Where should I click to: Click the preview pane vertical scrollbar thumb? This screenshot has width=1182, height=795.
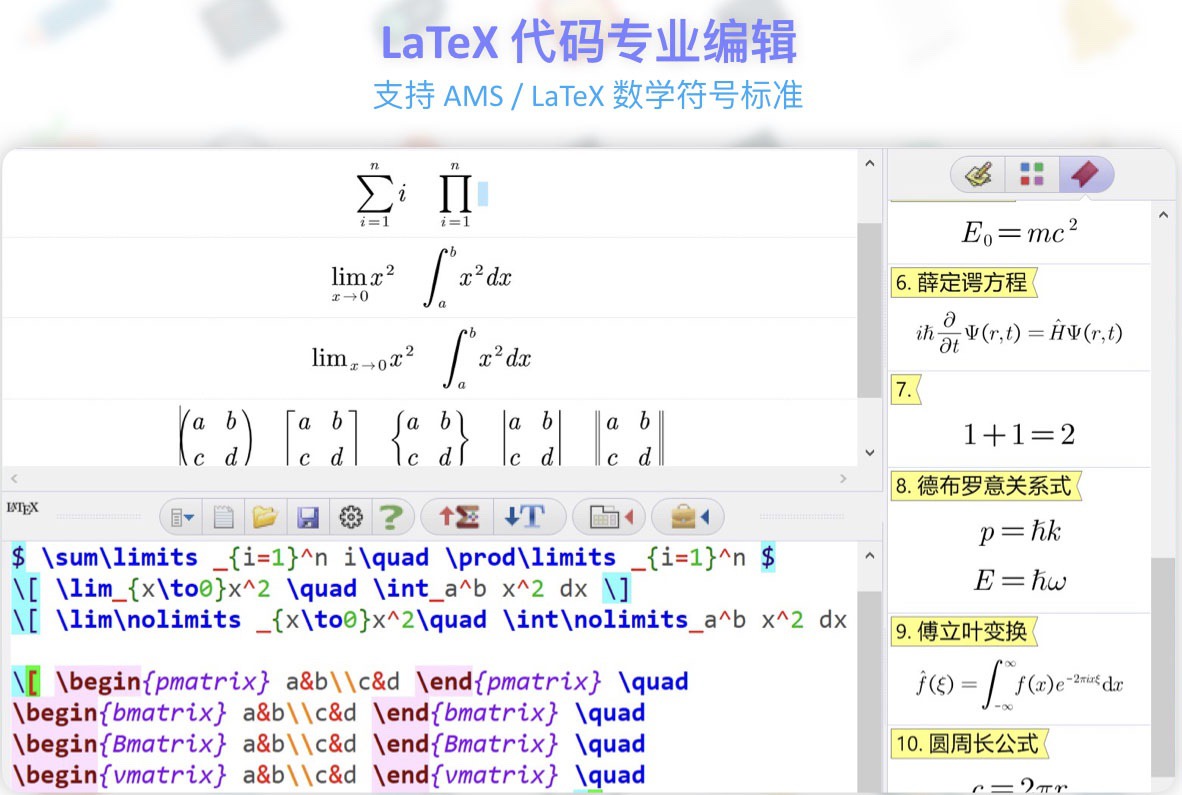tap(869, 310)
